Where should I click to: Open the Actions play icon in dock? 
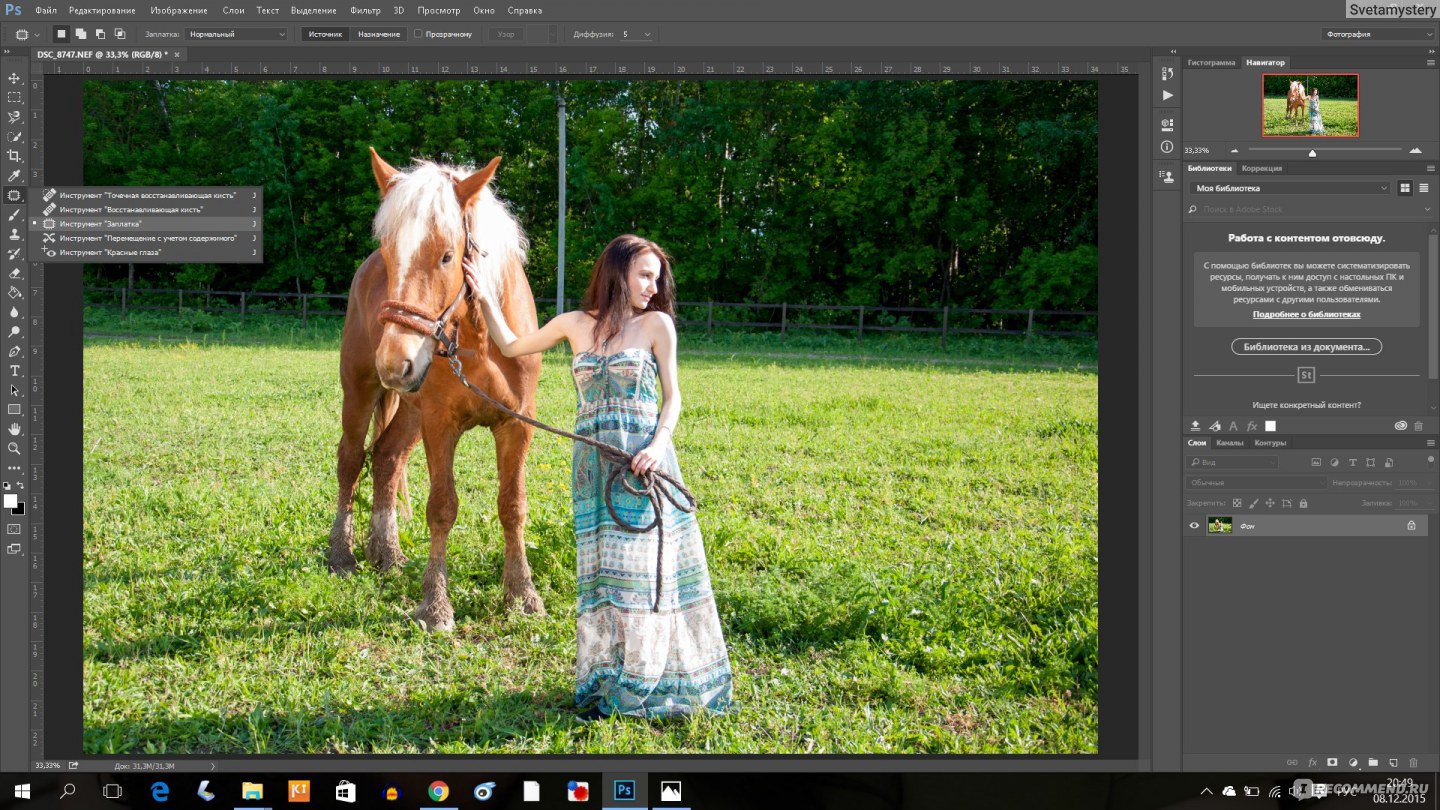point(1167,95)
